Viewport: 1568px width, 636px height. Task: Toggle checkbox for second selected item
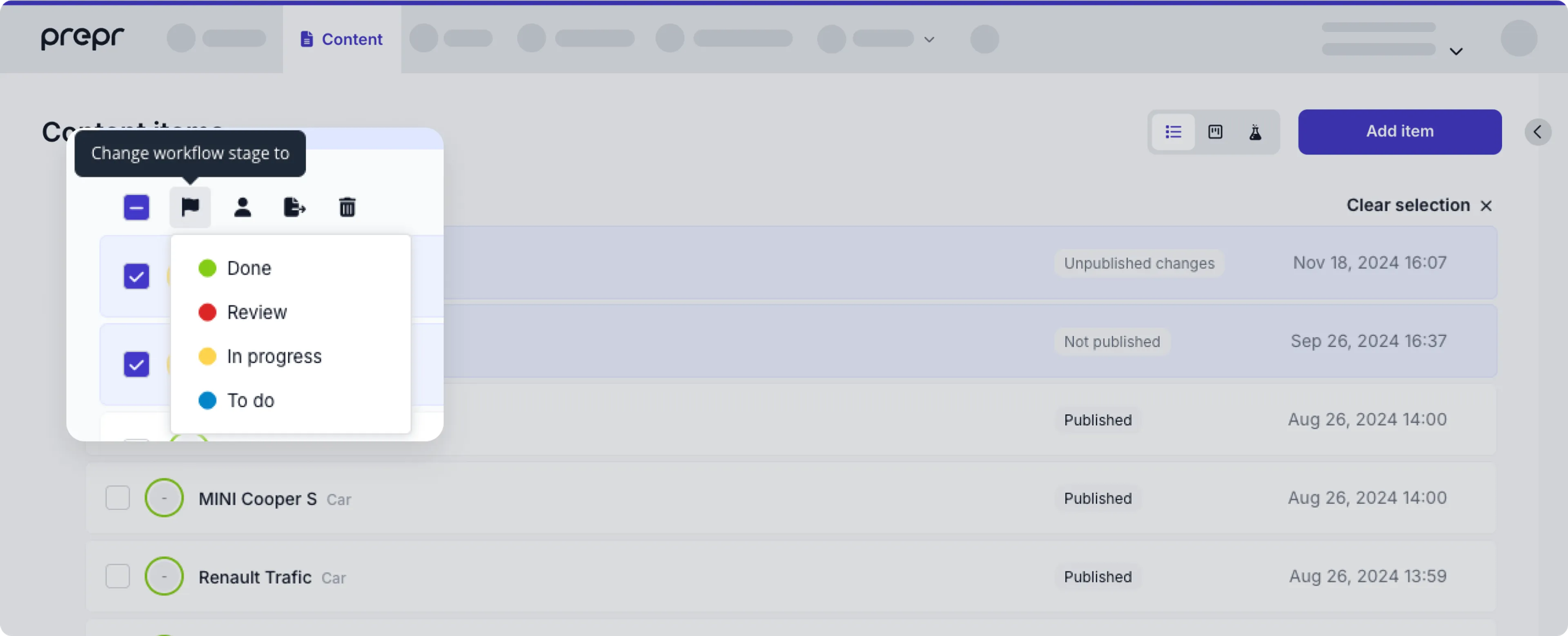pos(136,364)
